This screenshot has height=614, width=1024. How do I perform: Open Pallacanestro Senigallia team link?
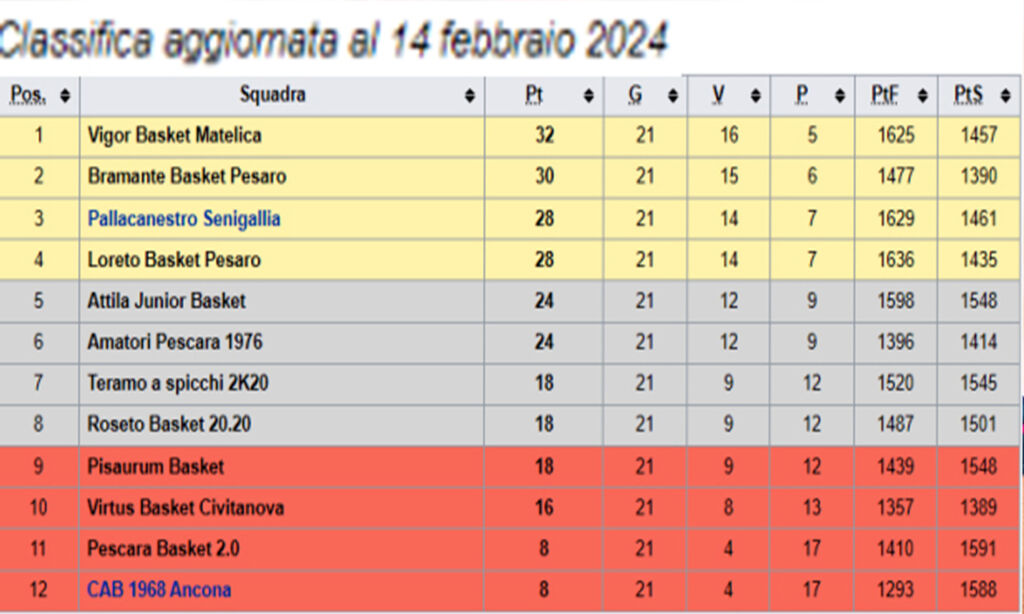click(184, 218)
